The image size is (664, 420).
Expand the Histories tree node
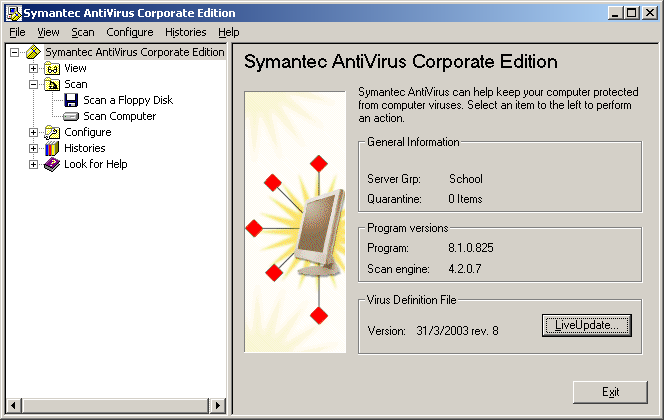[x=33, y=149]
